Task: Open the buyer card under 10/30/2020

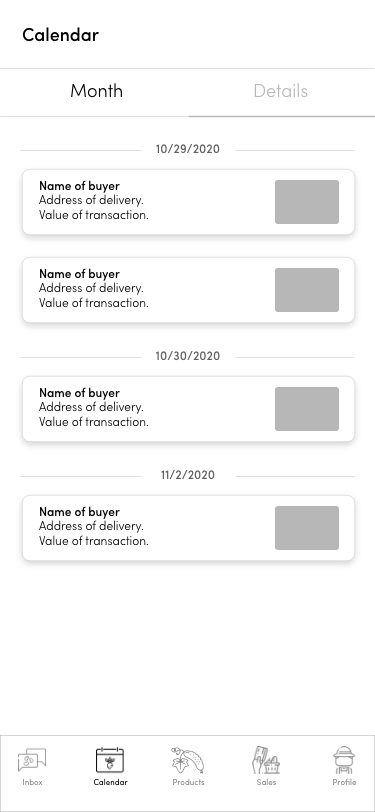Action: click(188, 409)
